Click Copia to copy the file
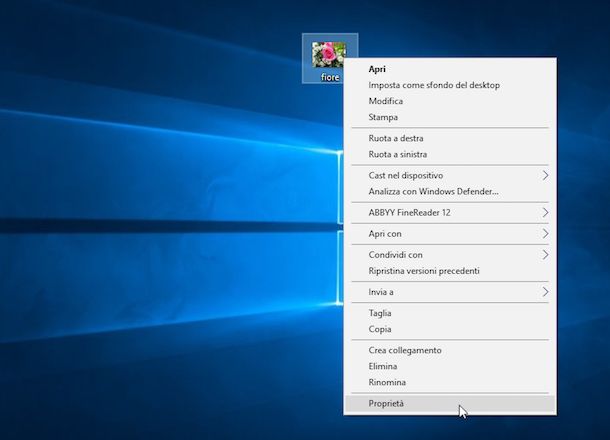The width and height of the screenshot is (610, 440). coord(380,329)
